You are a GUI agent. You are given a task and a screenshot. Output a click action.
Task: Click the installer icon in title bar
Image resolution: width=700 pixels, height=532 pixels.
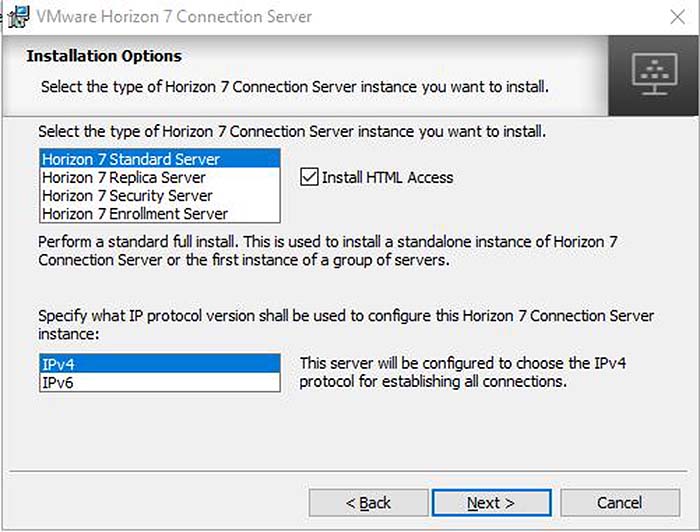(19, 17)
